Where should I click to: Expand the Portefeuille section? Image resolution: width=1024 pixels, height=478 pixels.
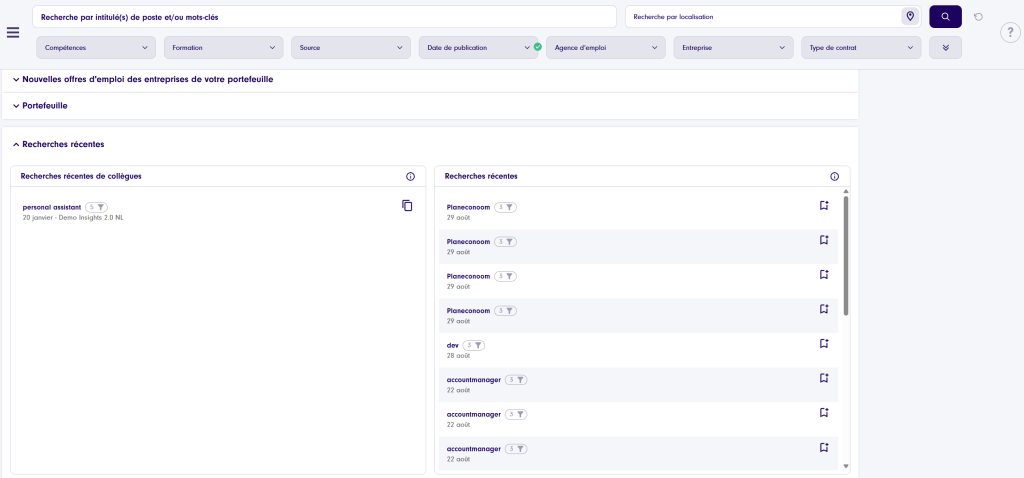coord(44,105)
